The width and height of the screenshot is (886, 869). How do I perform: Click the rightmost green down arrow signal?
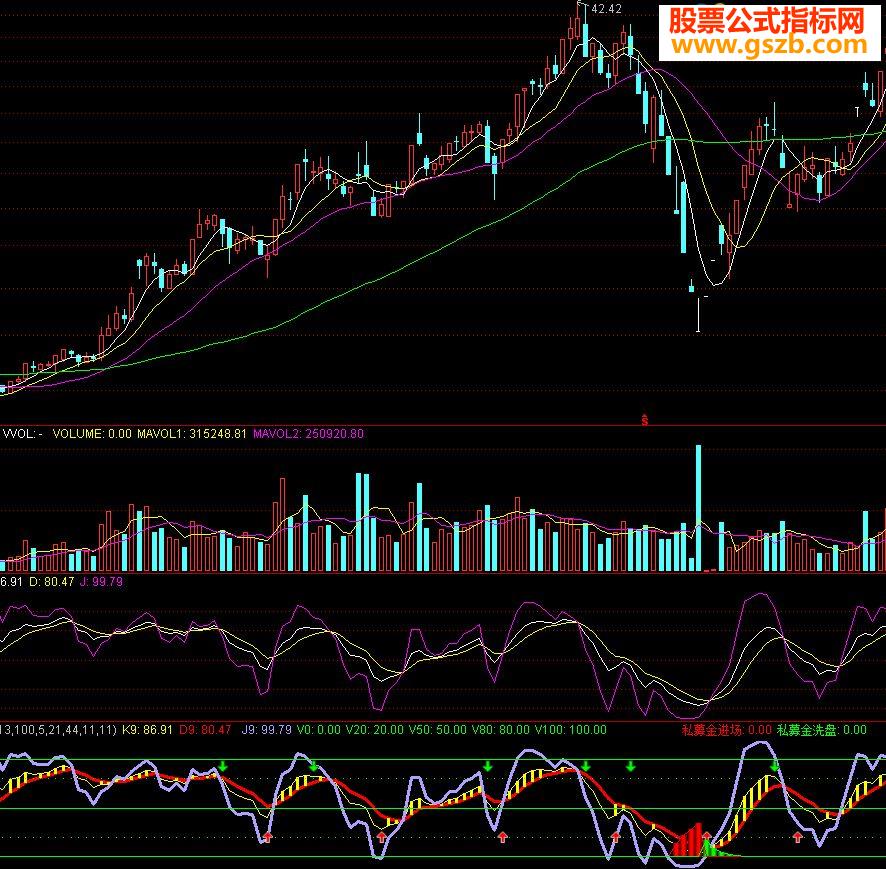pyautogui.click(x=775, y=766)
